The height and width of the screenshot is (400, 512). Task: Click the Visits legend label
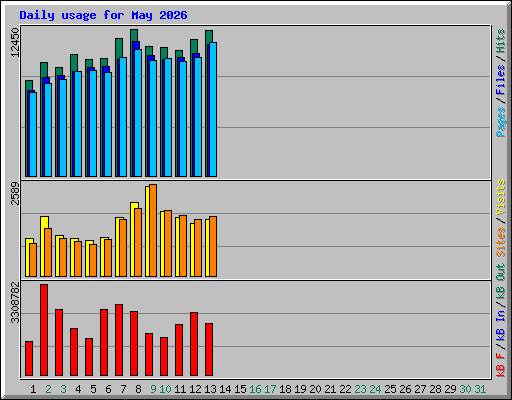point(501,197)
